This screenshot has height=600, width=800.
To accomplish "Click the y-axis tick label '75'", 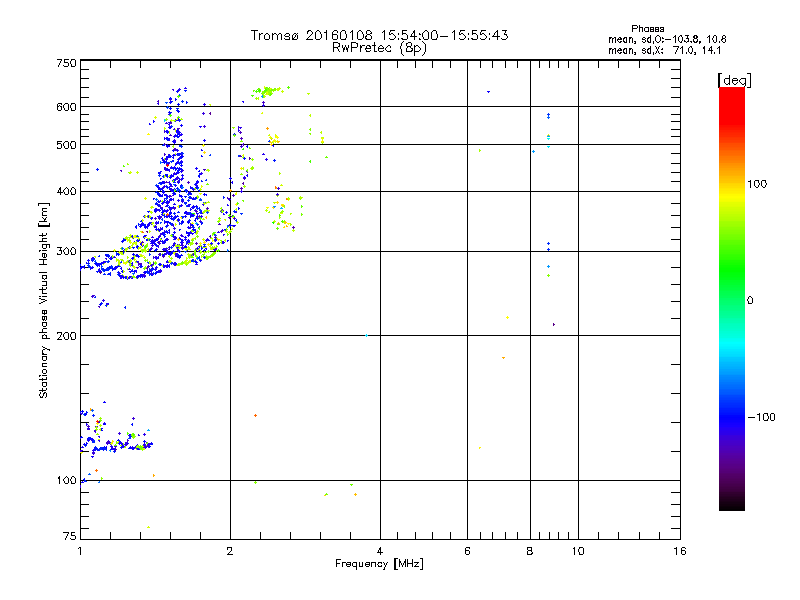I will 70,536.
